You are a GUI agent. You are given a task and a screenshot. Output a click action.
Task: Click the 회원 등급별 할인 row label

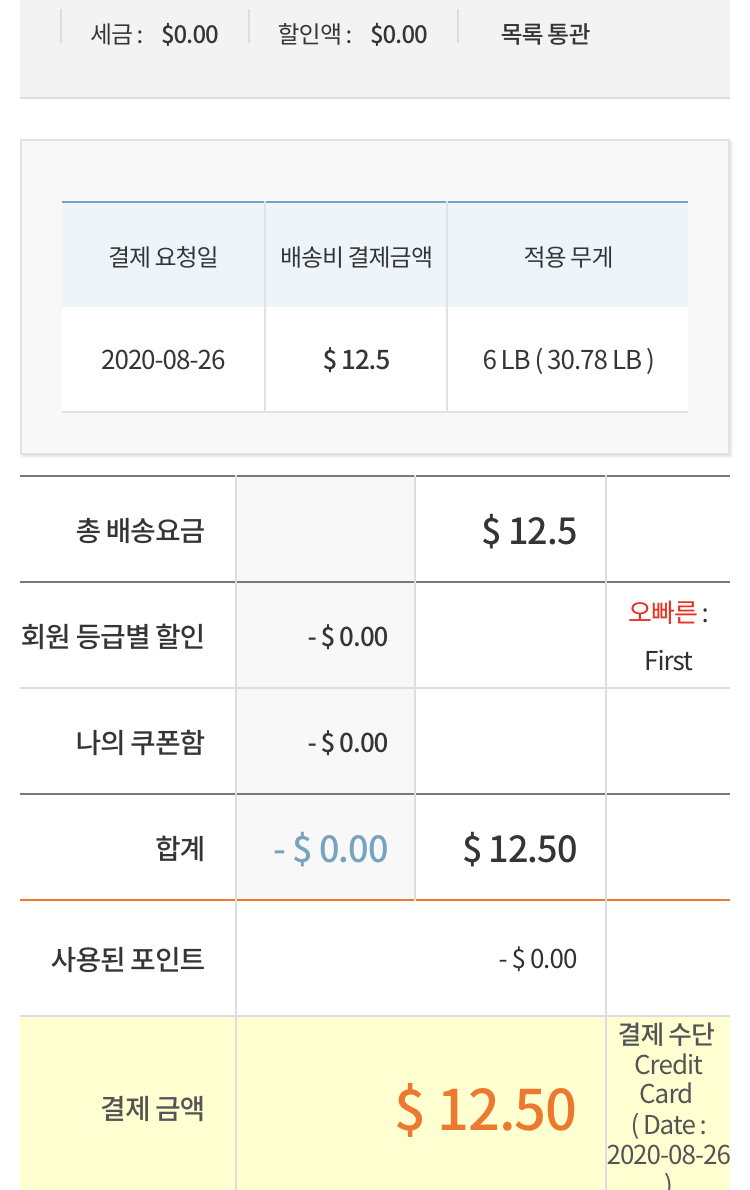pyautogui.click(x=112, y=636)
